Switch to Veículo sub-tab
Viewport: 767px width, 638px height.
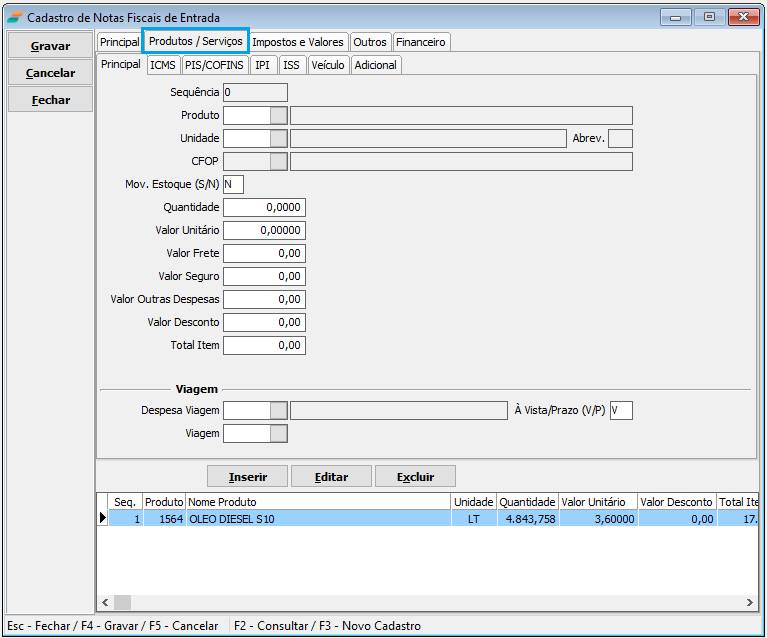(x=327, y=65)
